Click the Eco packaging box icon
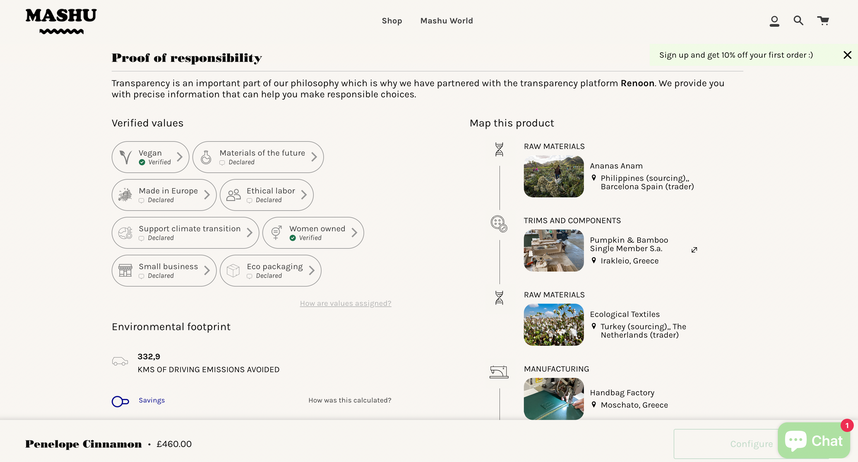The width and height of the screenshot is (858, 462). (x=233, y=271)
